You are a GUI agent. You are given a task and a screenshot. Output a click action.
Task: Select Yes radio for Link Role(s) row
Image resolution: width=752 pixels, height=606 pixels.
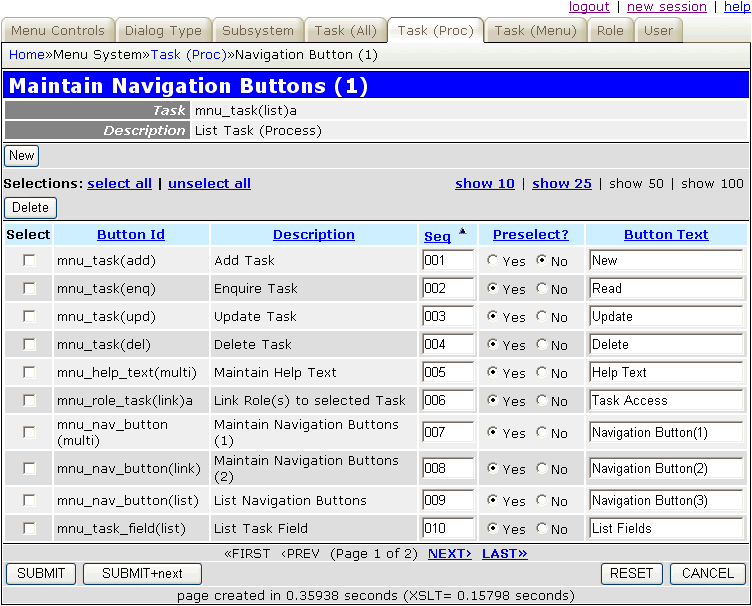point(492,400)
